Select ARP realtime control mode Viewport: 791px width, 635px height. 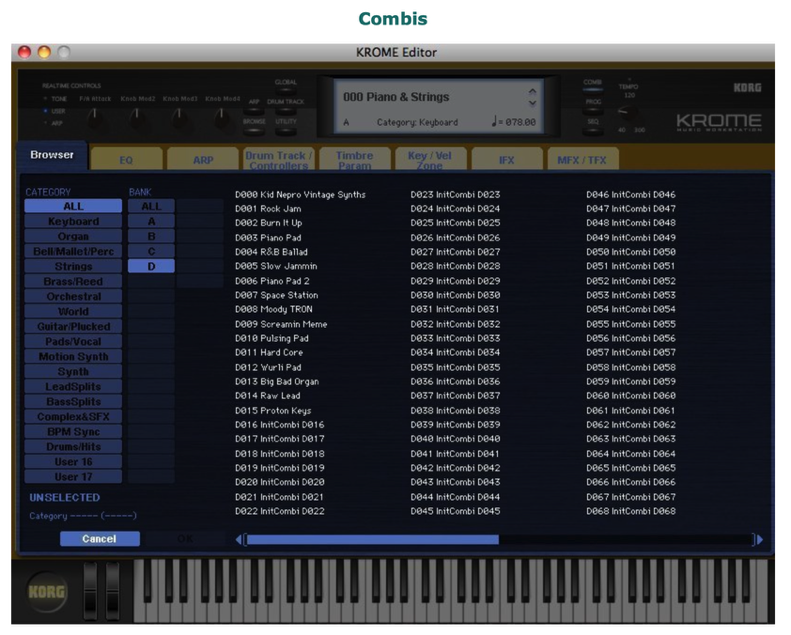click(x=56, y=123)
